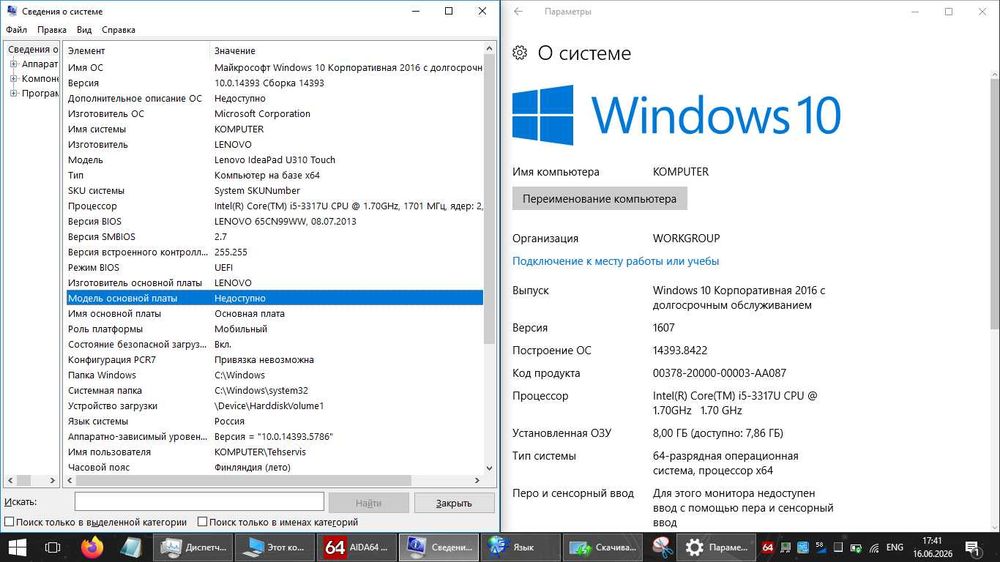
Task: Enable Поиск только в выделенной категории checkbox
Action: pos(9,522)
